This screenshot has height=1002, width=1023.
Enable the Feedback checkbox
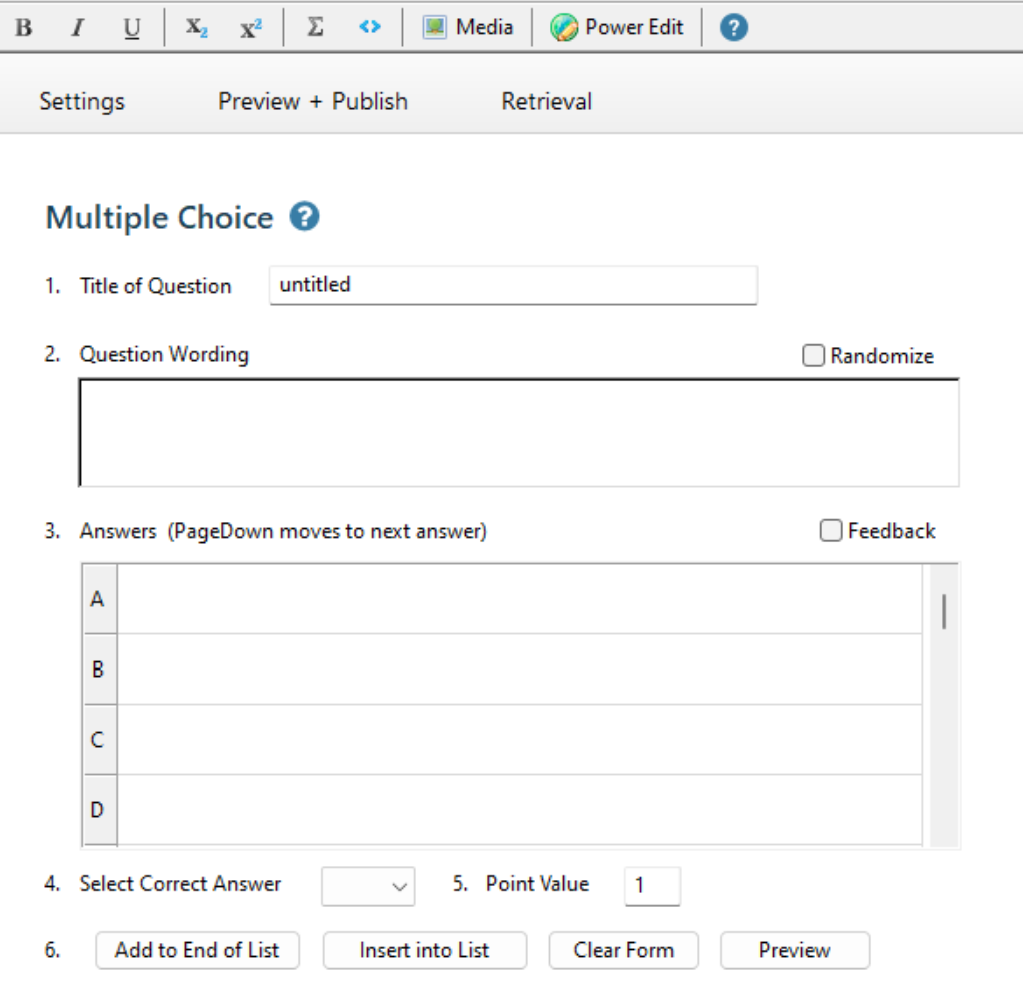(831, 530)
